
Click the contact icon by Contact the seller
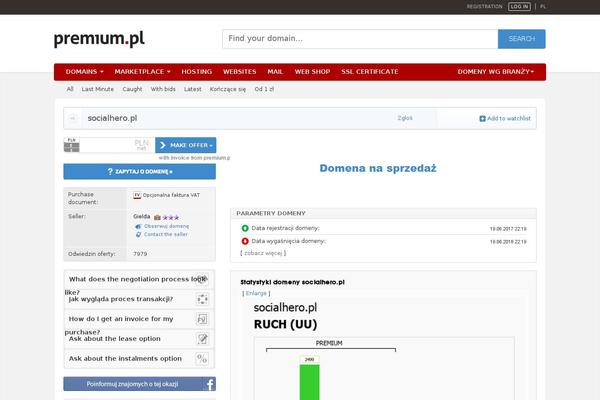(x=138, y=235)
